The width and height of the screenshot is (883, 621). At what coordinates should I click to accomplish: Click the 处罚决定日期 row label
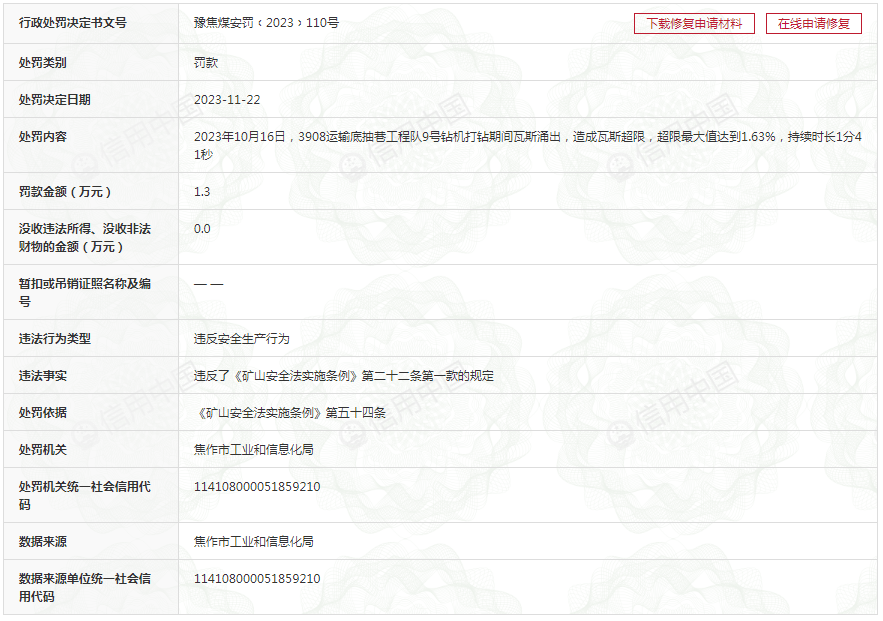point(55,99)
